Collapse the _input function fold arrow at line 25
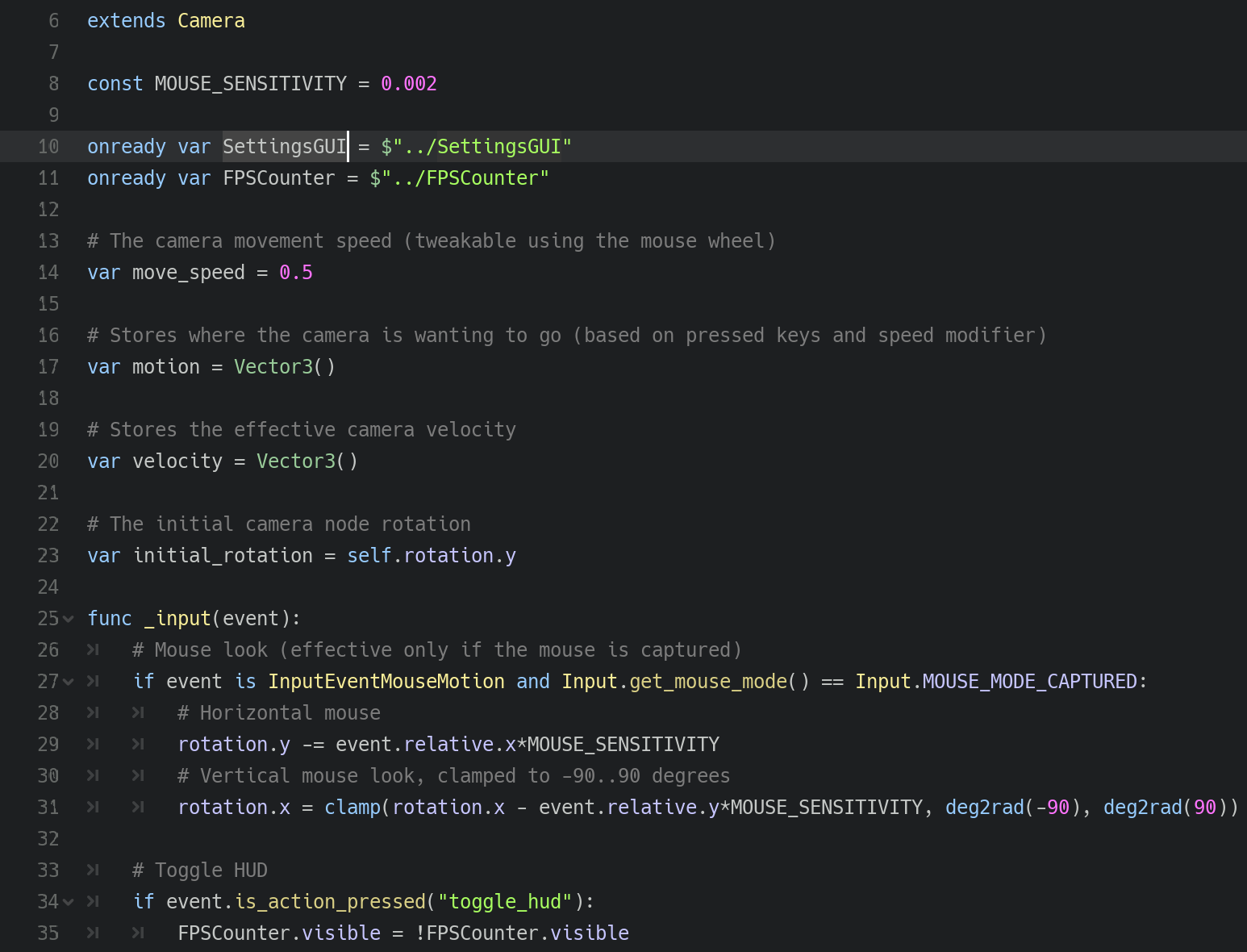 click(69, 619)
